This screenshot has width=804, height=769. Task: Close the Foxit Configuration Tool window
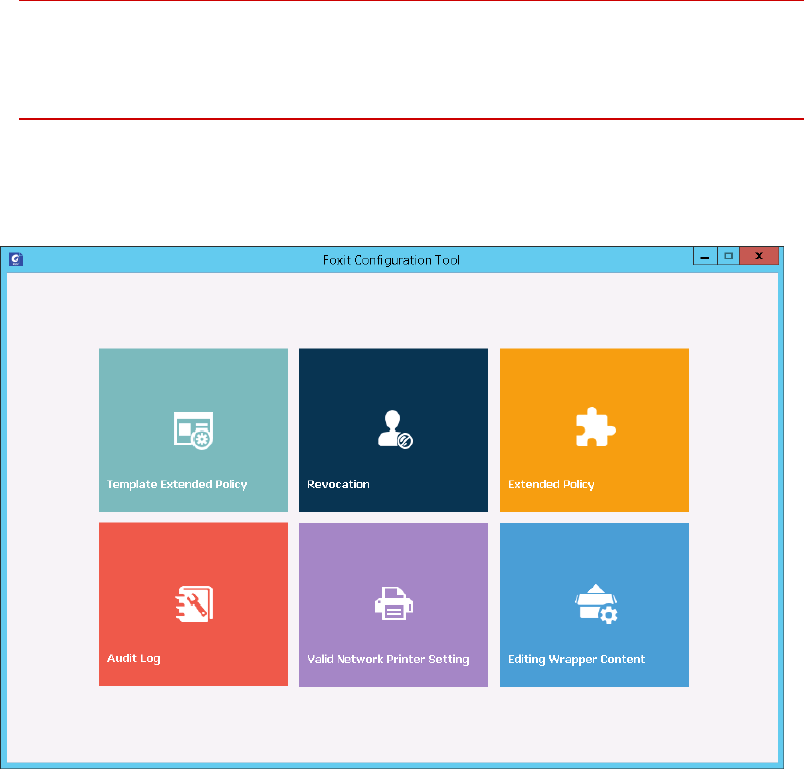tap(759, 256)
